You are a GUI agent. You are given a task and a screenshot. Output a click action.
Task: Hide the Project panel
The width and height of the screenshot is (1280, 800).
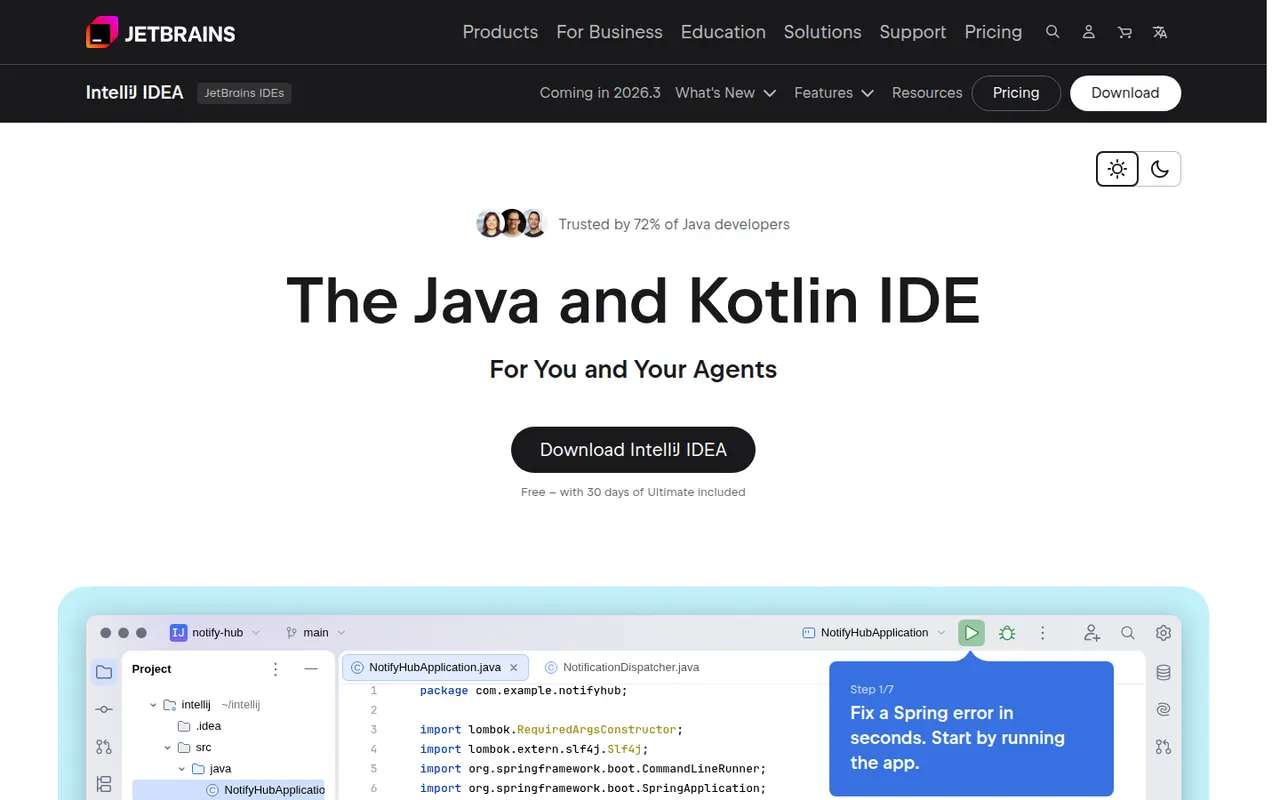point(311,669)
